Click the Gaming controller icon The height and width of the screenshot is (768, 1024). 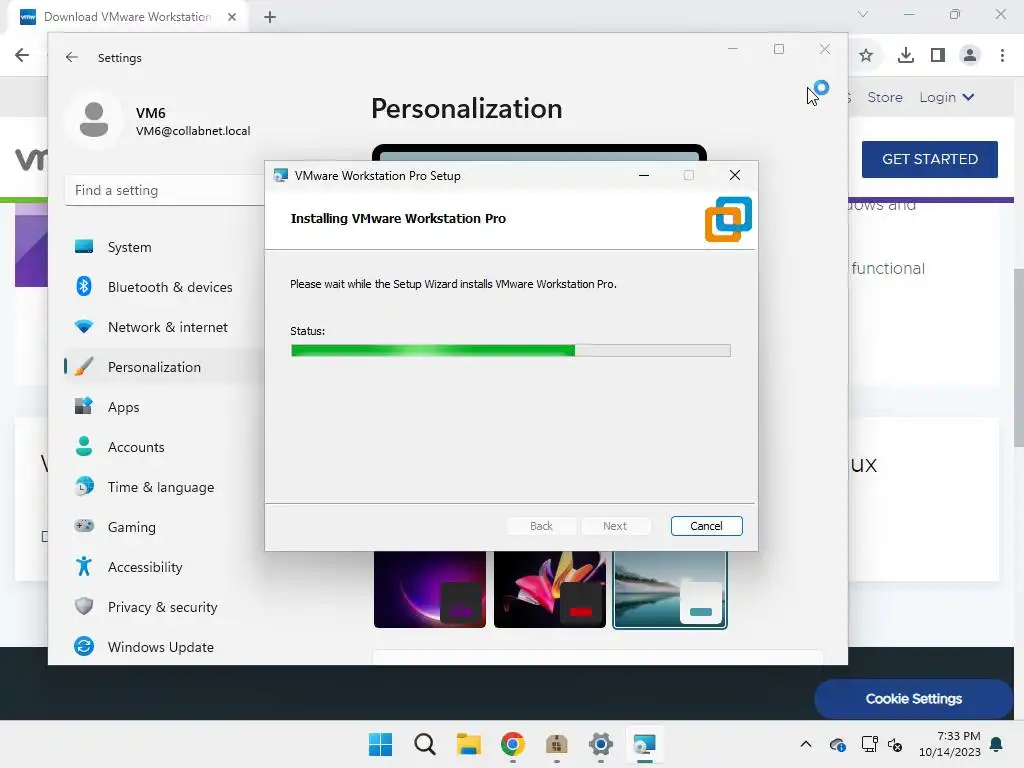point(84,526)
